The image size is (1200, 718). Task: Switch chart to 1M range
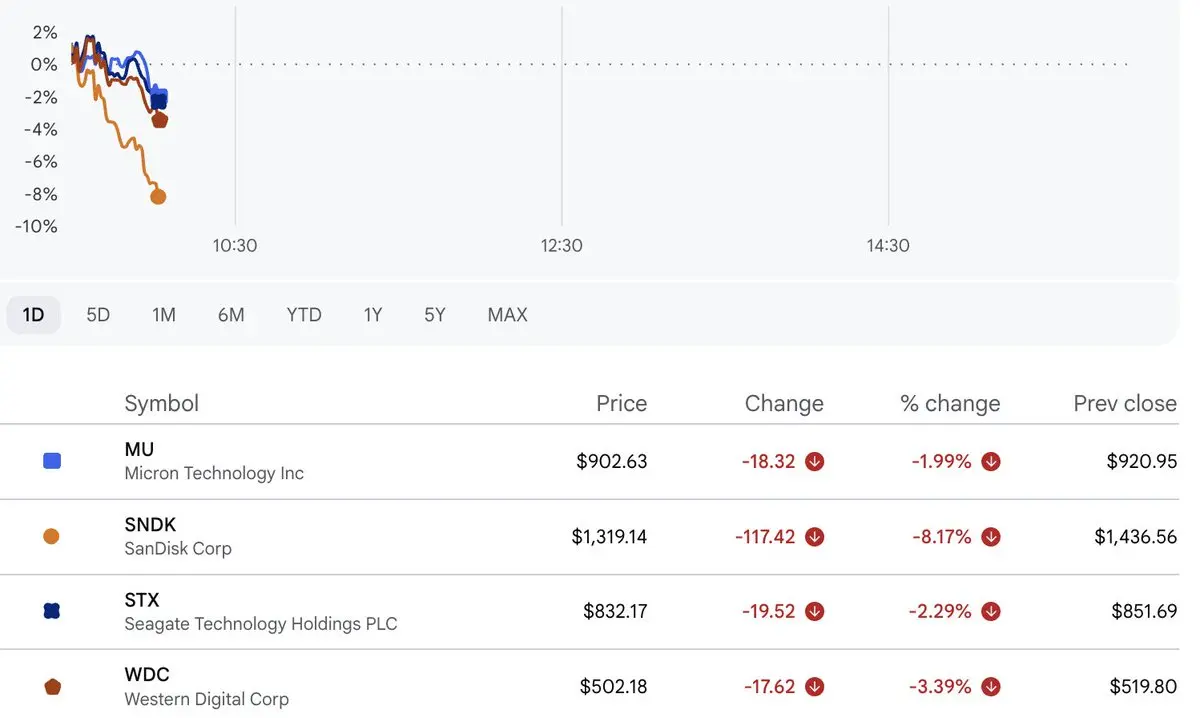[x=164, y=315]
